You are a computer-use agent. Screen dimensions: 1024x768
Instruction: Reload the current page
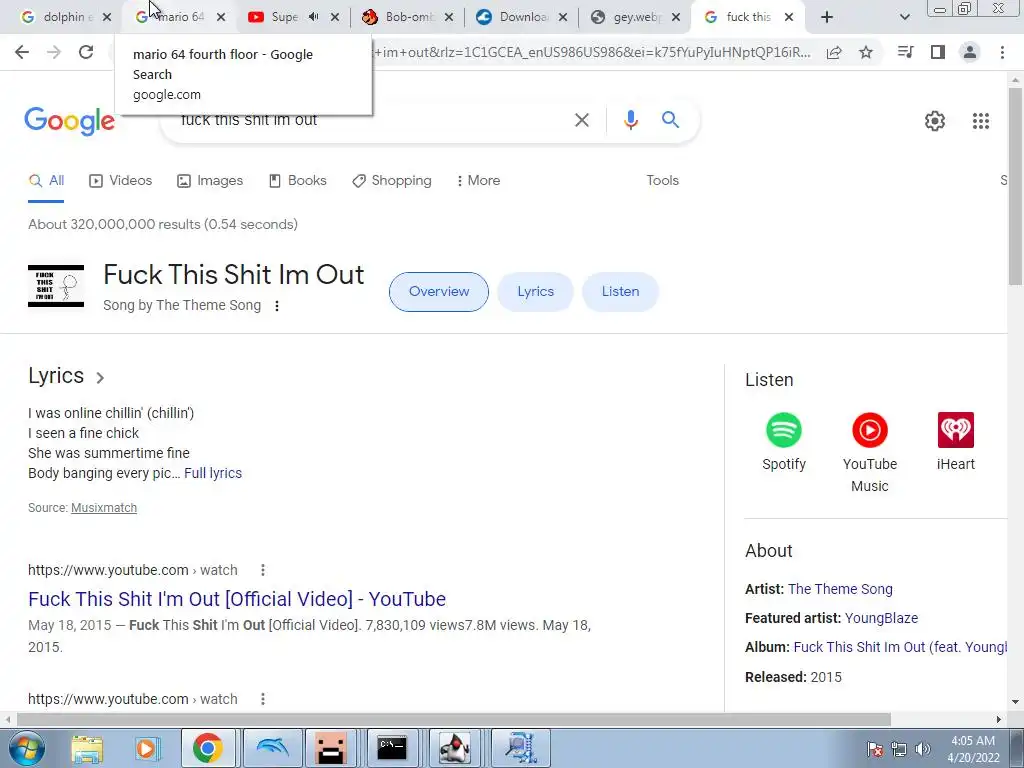pyautogui.click(x=86, y=52)
